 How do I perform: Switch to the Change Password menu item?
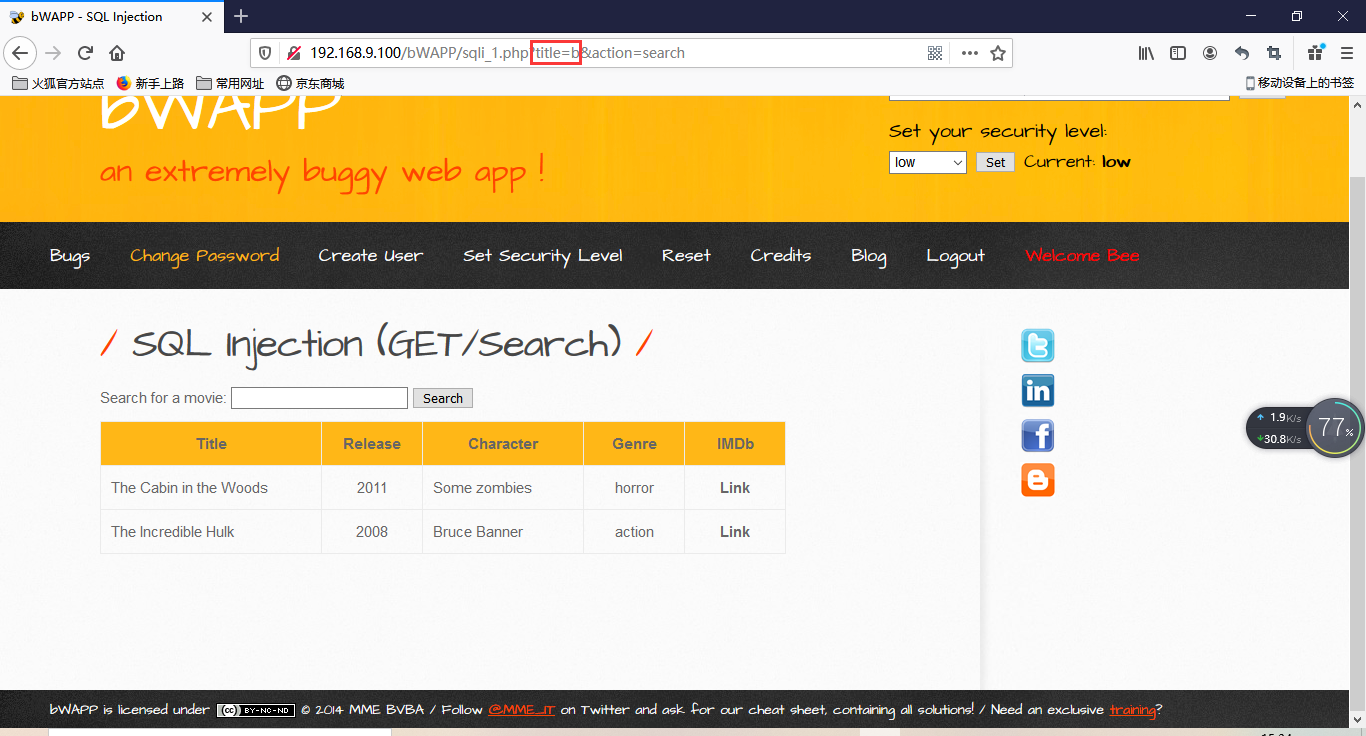(x=204, y=255)
